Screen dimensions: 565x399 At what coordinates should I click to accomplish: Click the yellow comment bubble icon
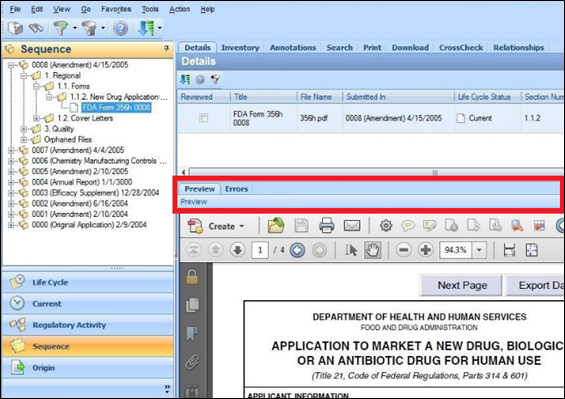(x=408, y=226)
